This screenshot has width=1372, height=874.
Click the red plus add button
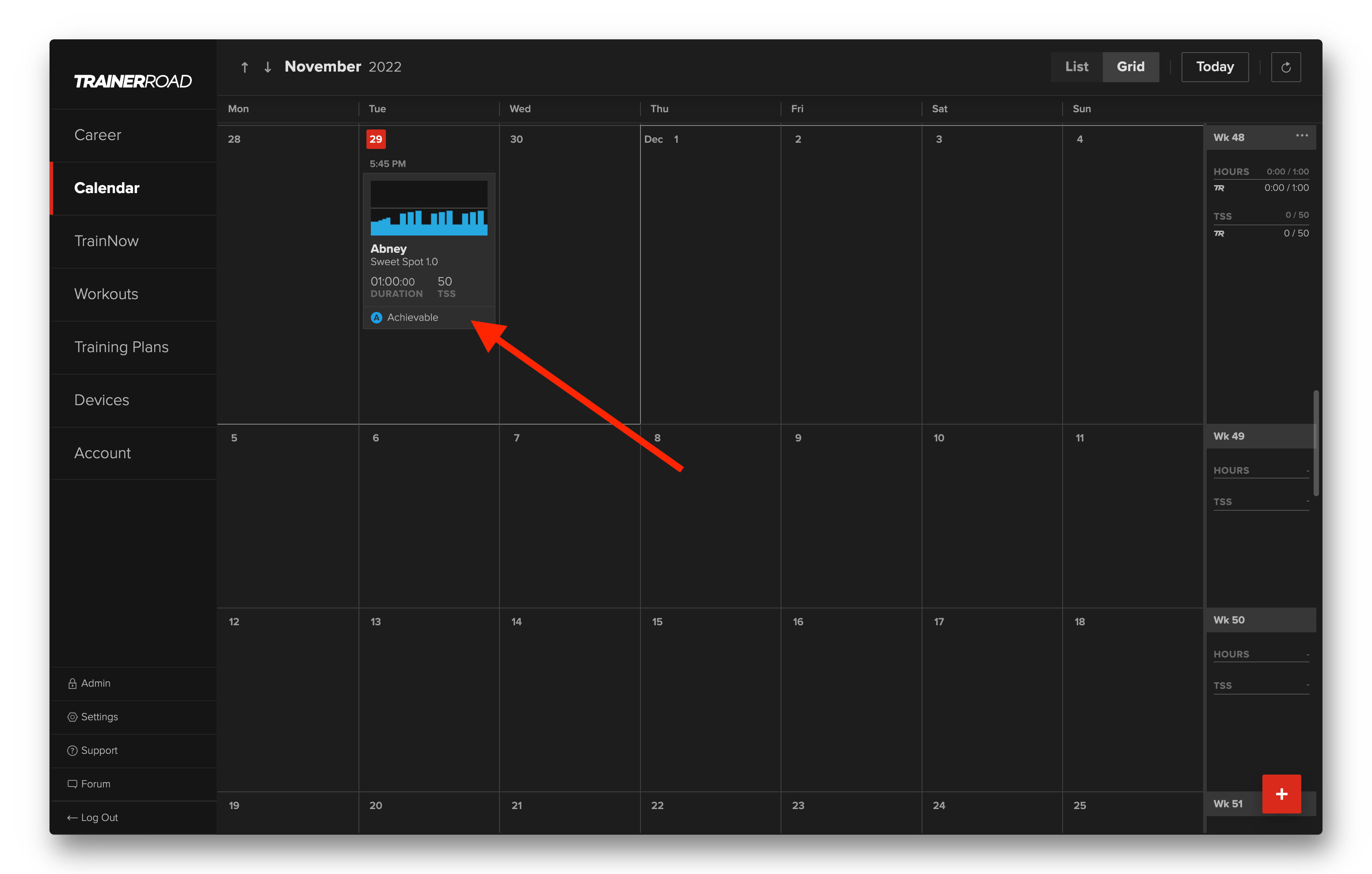pyautogui.click(x=1281, y=794)
